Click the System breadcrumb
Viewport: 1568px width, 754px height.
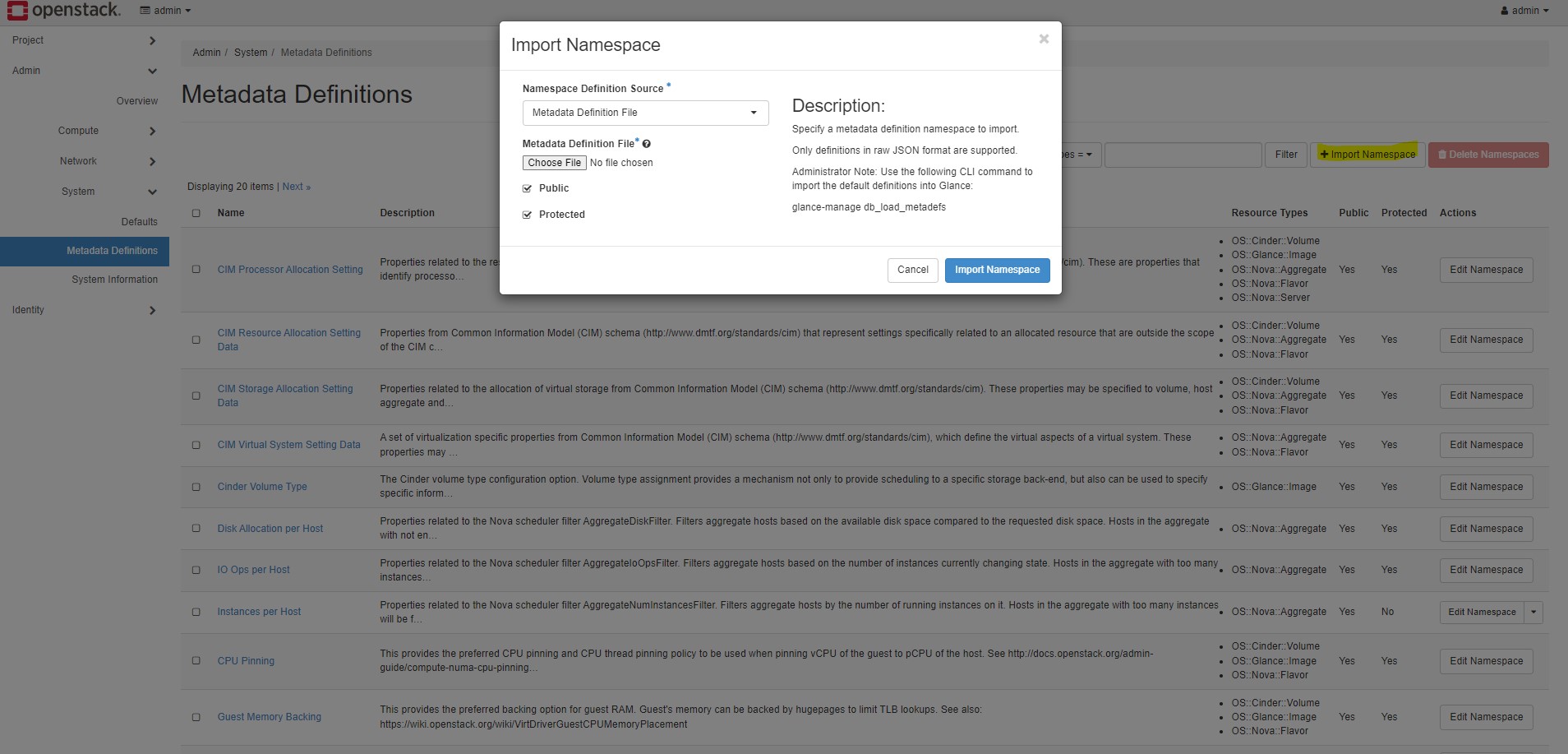pyautogui.click(x=251, y=53)
